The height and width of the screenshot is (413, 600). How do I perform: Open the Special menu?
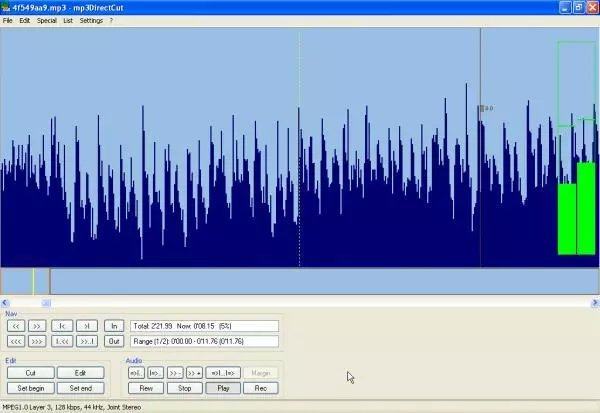tap(47, 21)
